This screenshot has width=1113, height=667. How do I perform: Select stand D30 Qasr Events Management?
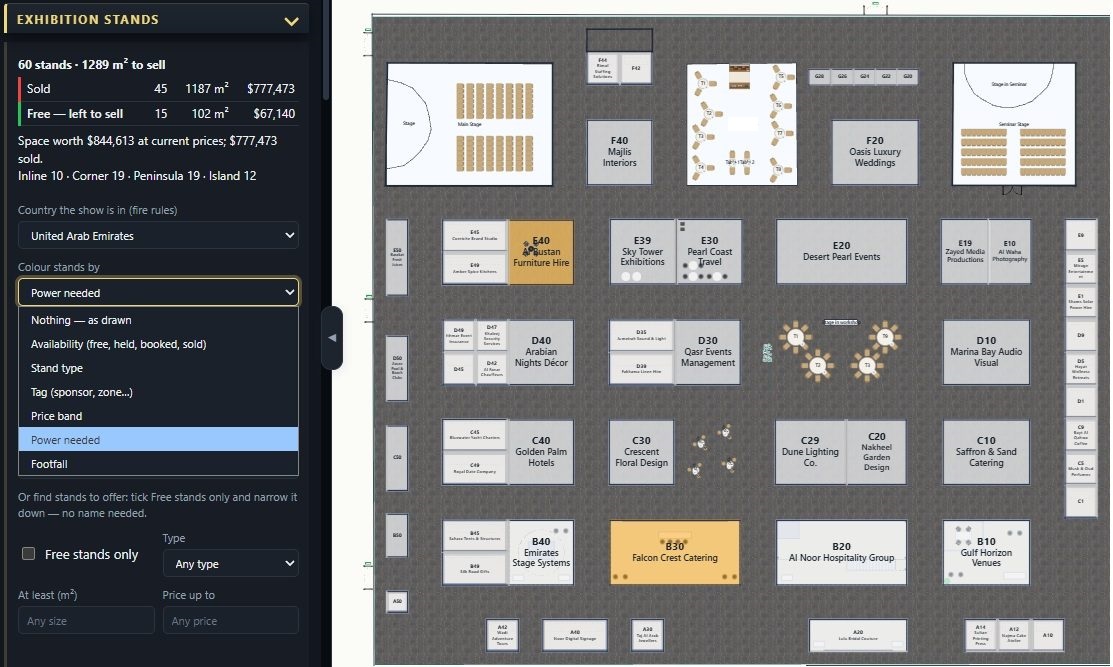point(707,352)
